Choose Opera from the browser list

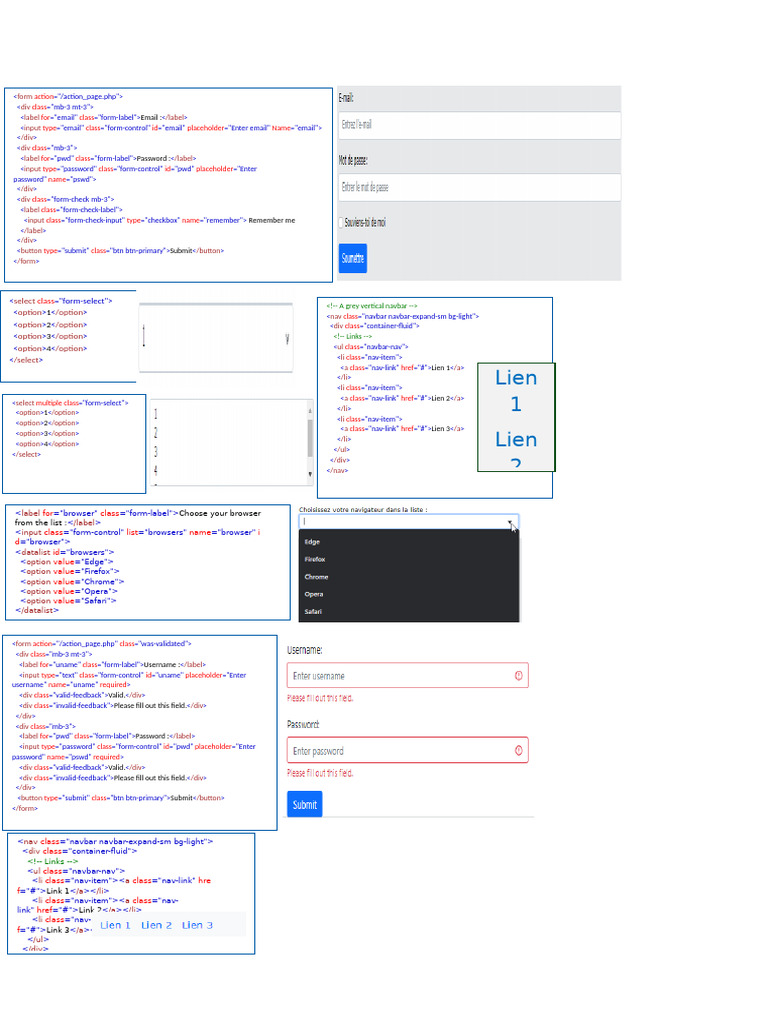[x=313, y=594]
